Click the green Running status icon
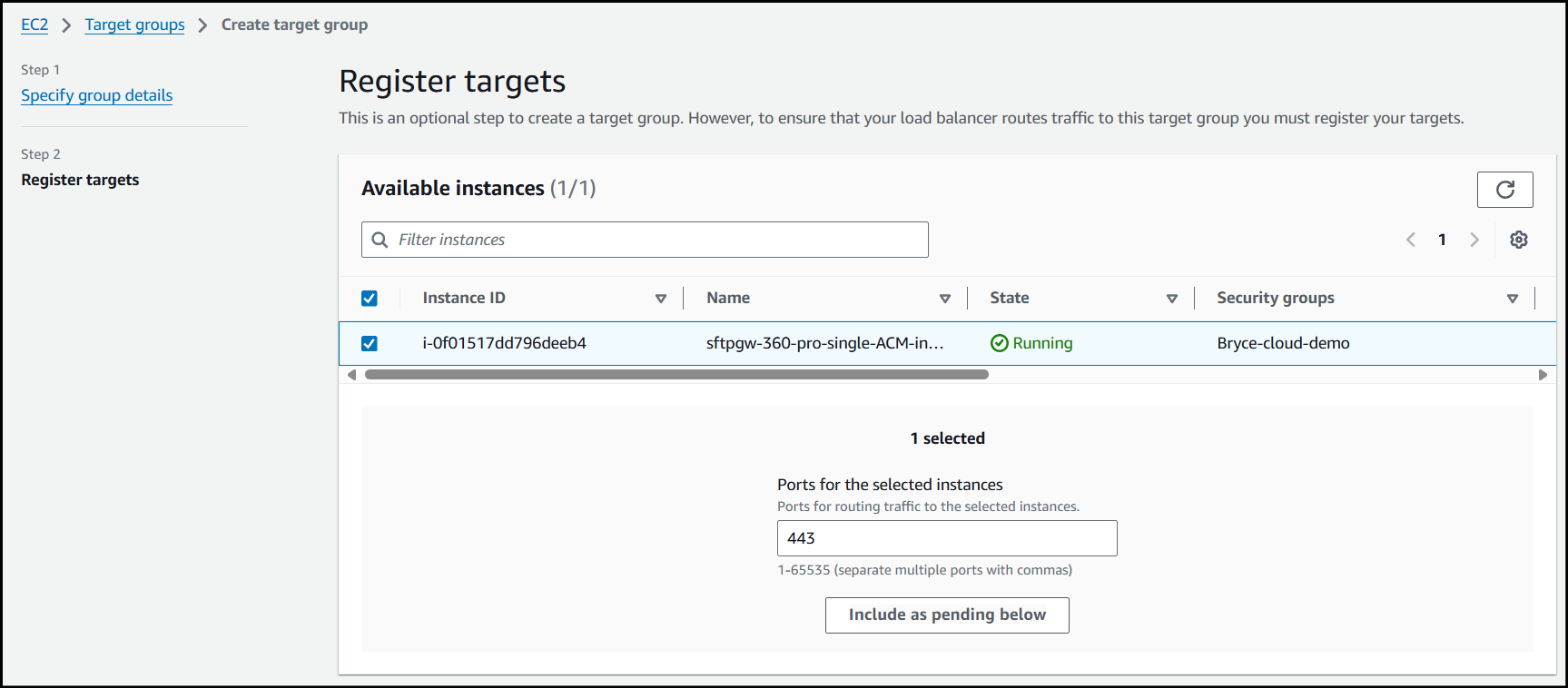The width and height of the screenshot is (1568, 688). click(x=1000, y=343)
